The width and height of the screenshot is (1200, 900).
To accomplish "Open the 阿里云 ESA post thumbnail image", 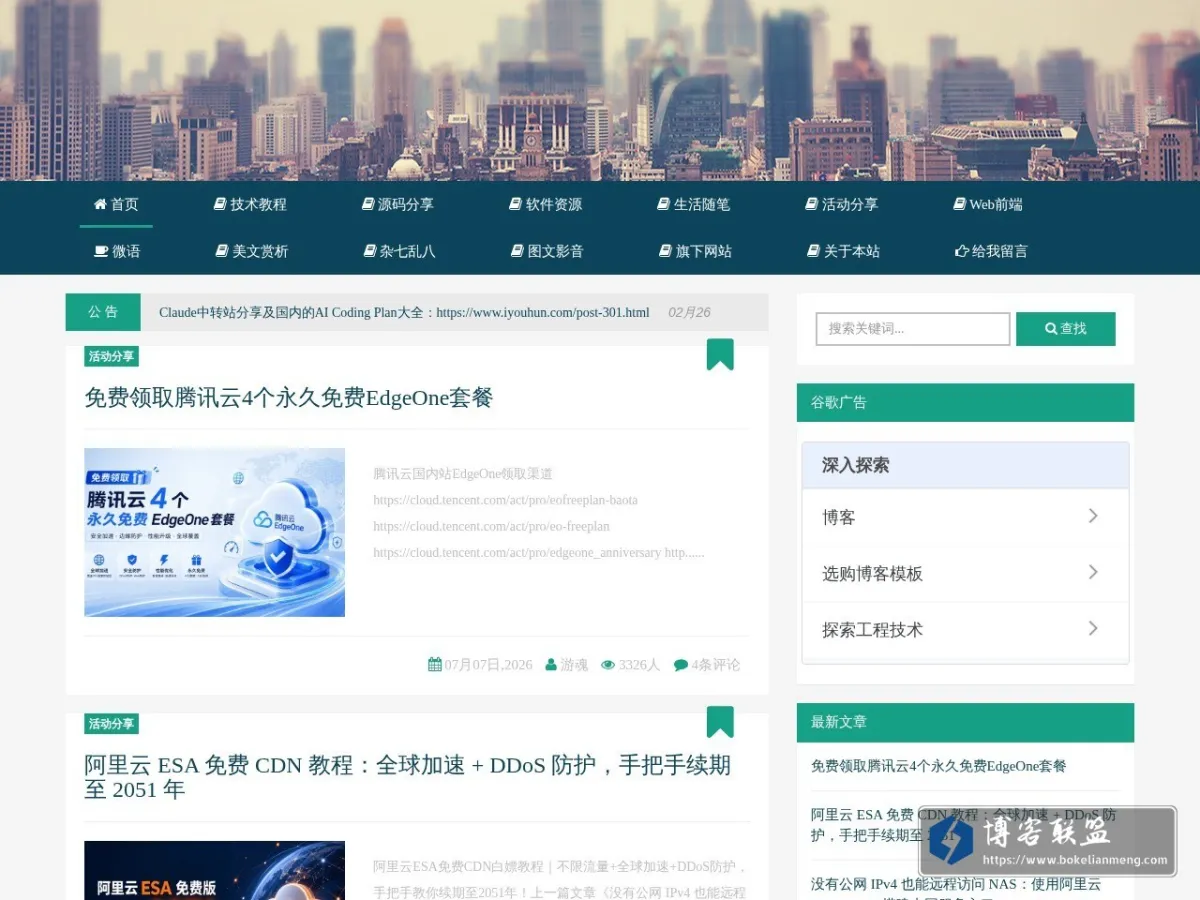I will [214, 870].
